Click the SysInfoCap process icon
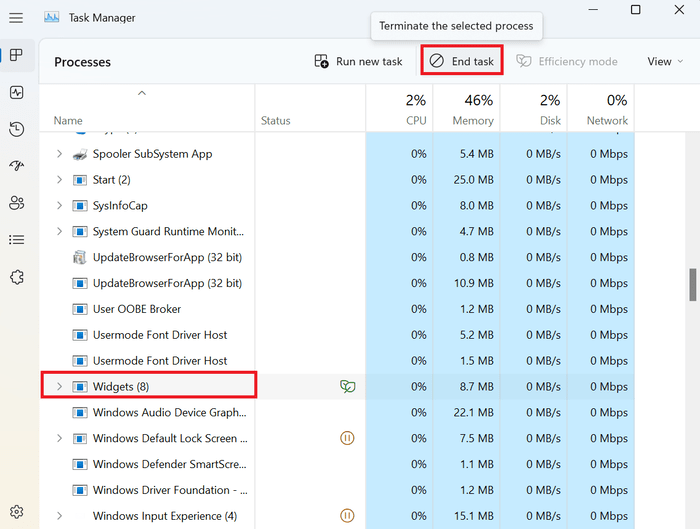The image size is (700, 529). tap(80, 206)
